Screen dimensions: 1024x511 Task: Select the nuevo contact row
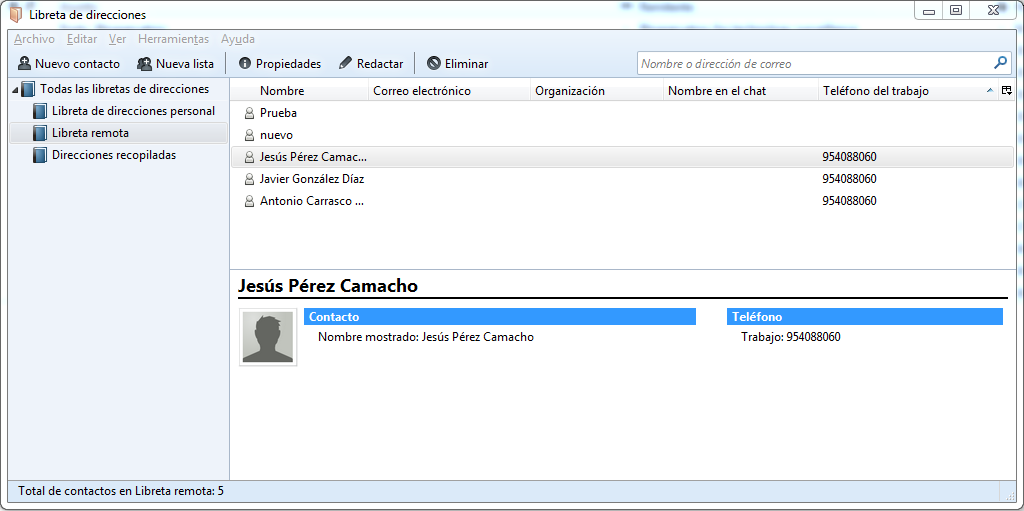622,135
